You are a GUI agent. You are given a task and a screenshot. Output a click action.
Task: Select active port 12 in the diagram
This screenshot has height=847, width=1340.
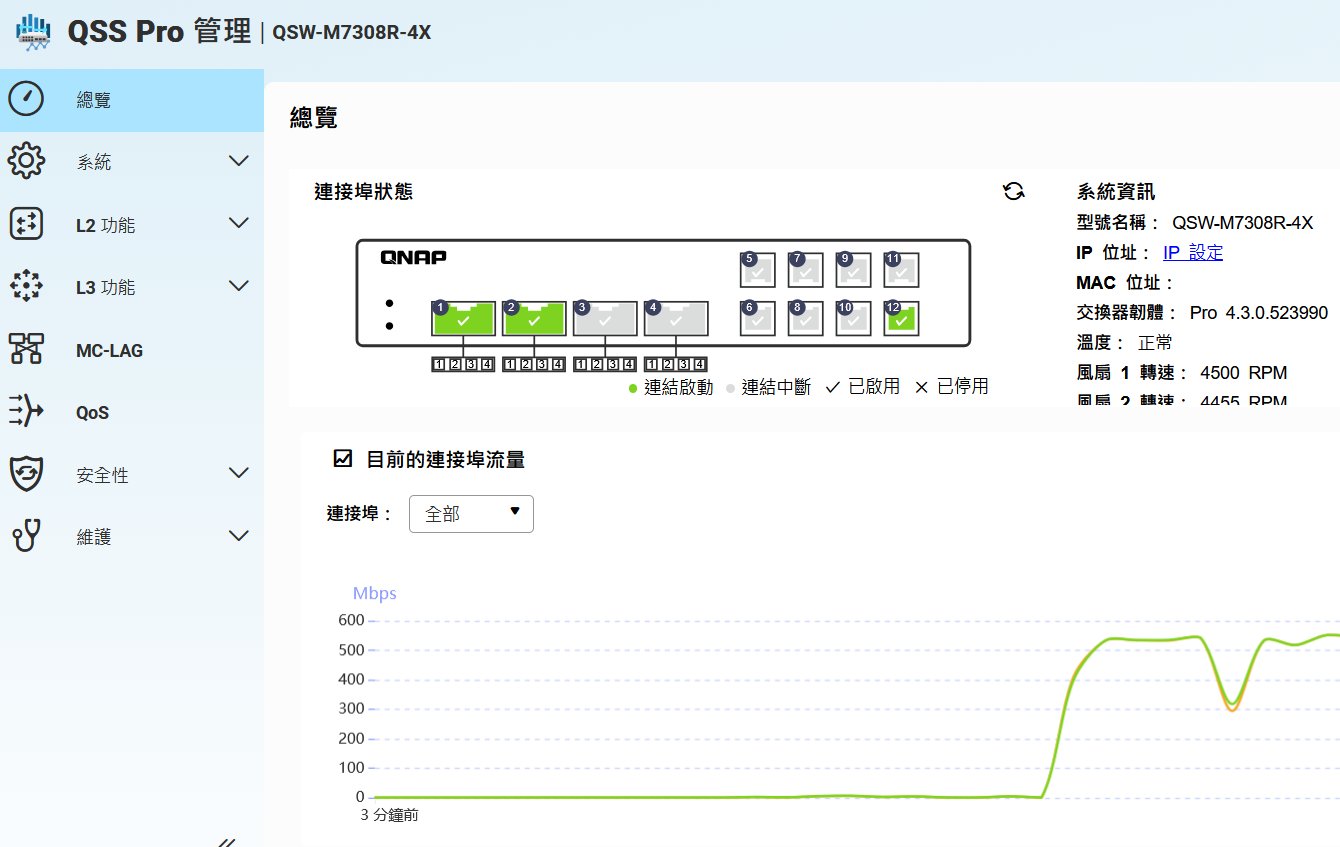tap(902, 319)
